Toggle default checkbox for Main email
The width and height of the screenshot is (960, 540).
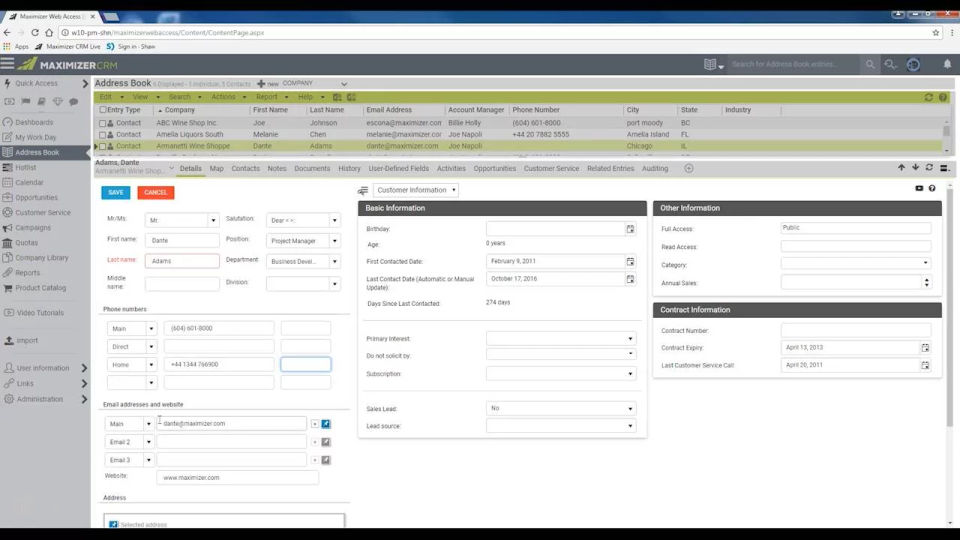coord(326,424)
